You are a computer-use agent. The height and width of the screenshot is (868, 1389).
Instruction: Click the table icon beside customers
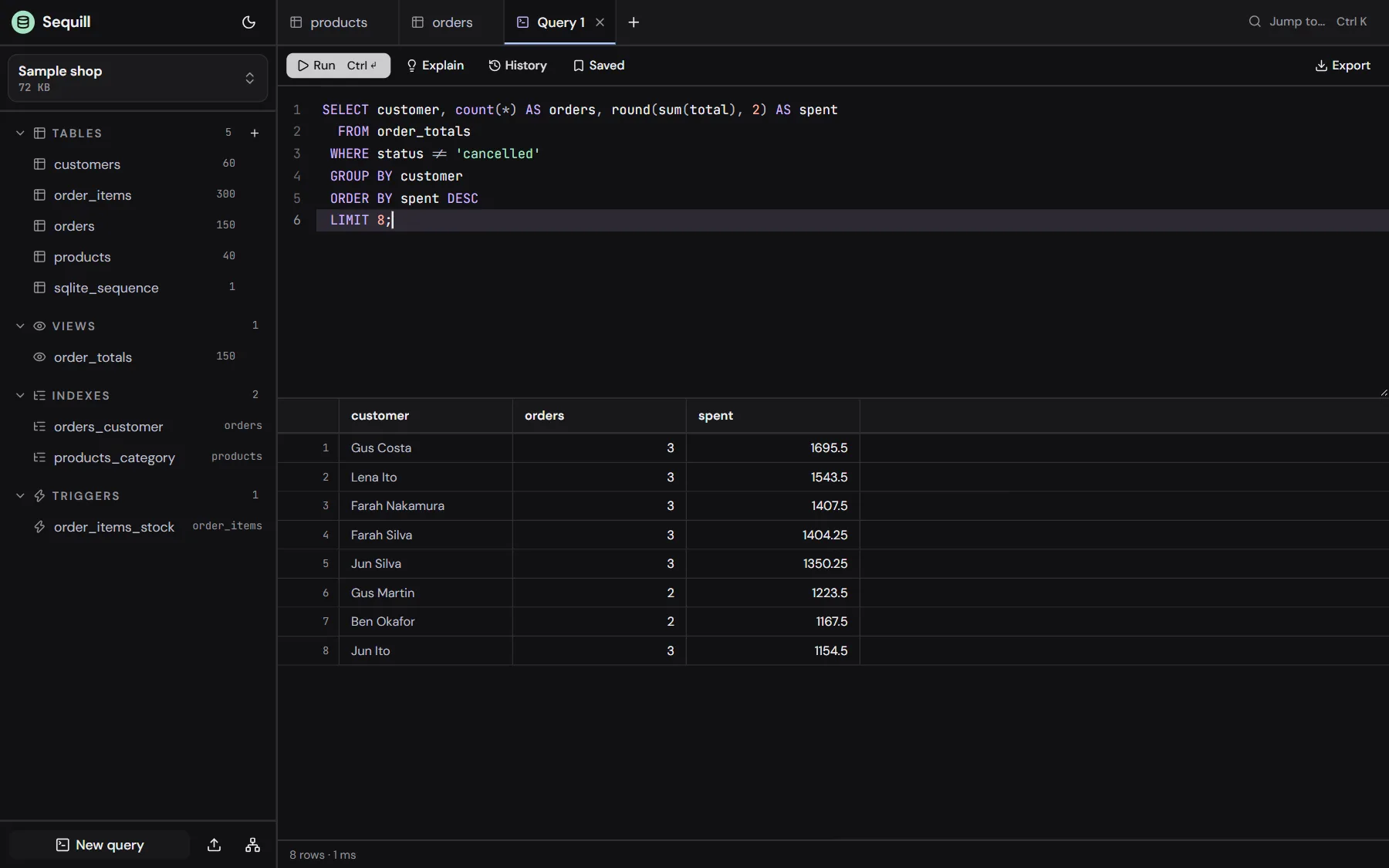39,164
